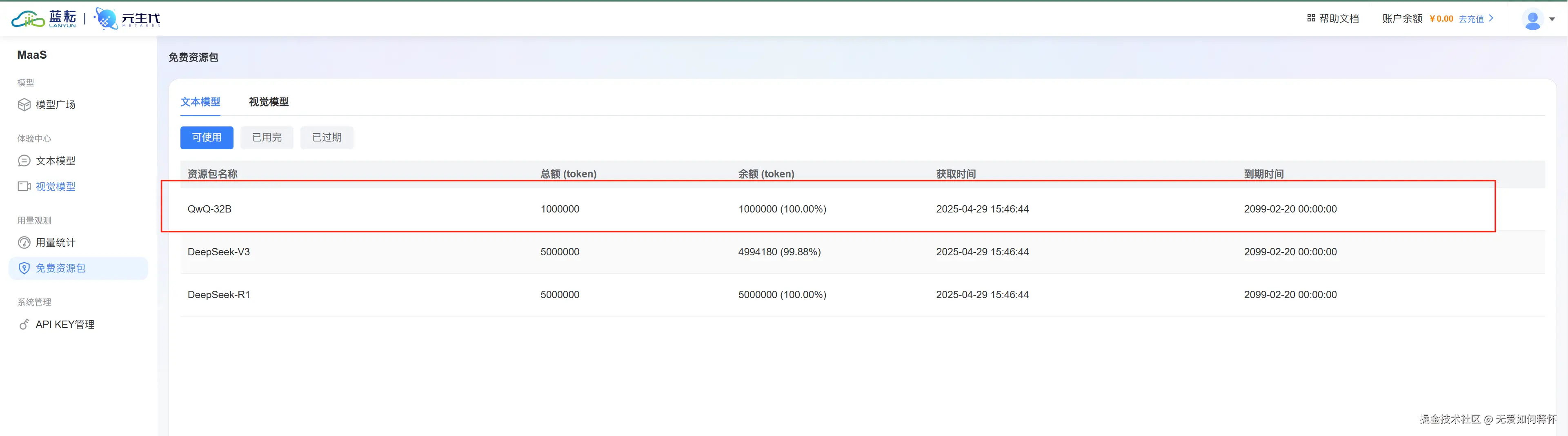1568x436 pixels.
Task: Open 帮助文档 help documents
Action: pos(1339,18)
